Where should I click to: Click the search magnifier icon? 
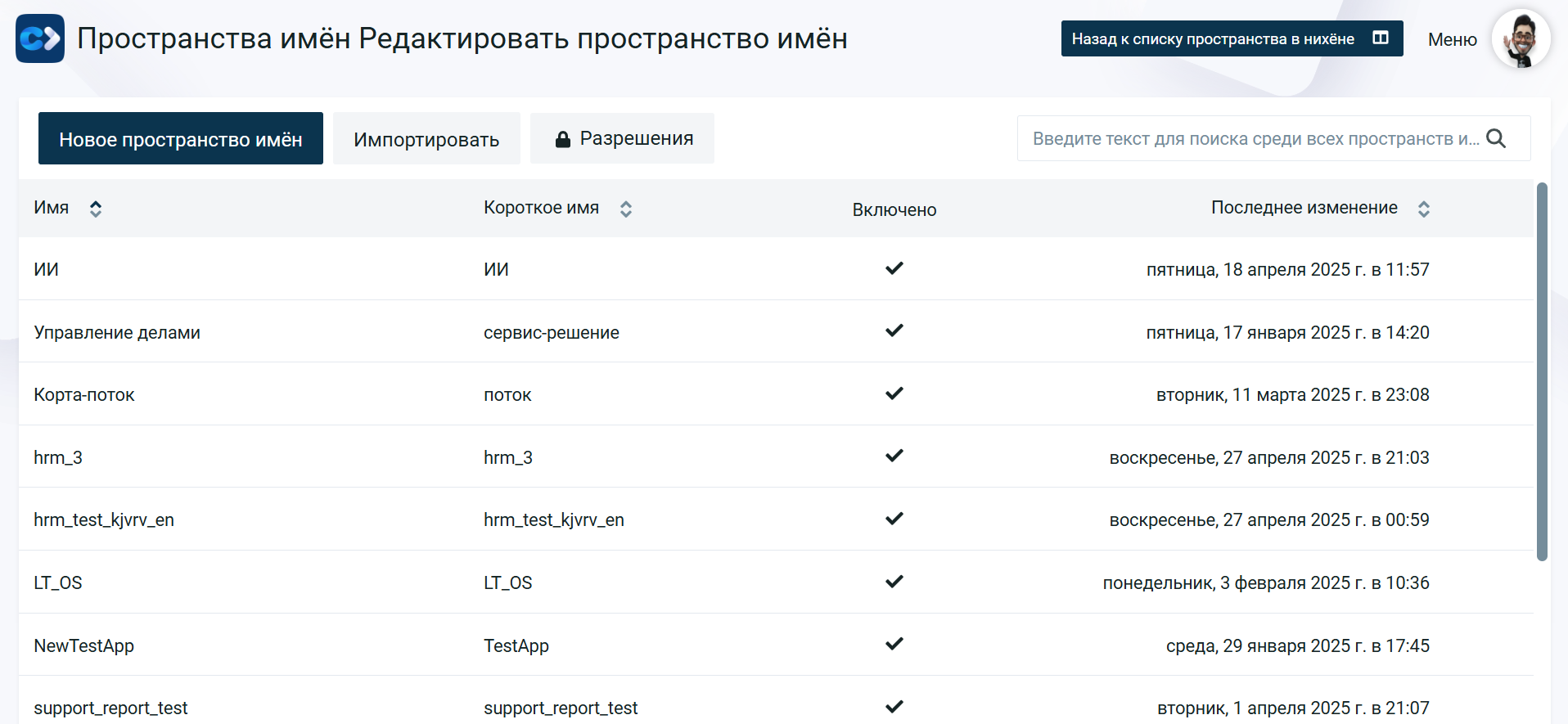tap(1495, 138)
